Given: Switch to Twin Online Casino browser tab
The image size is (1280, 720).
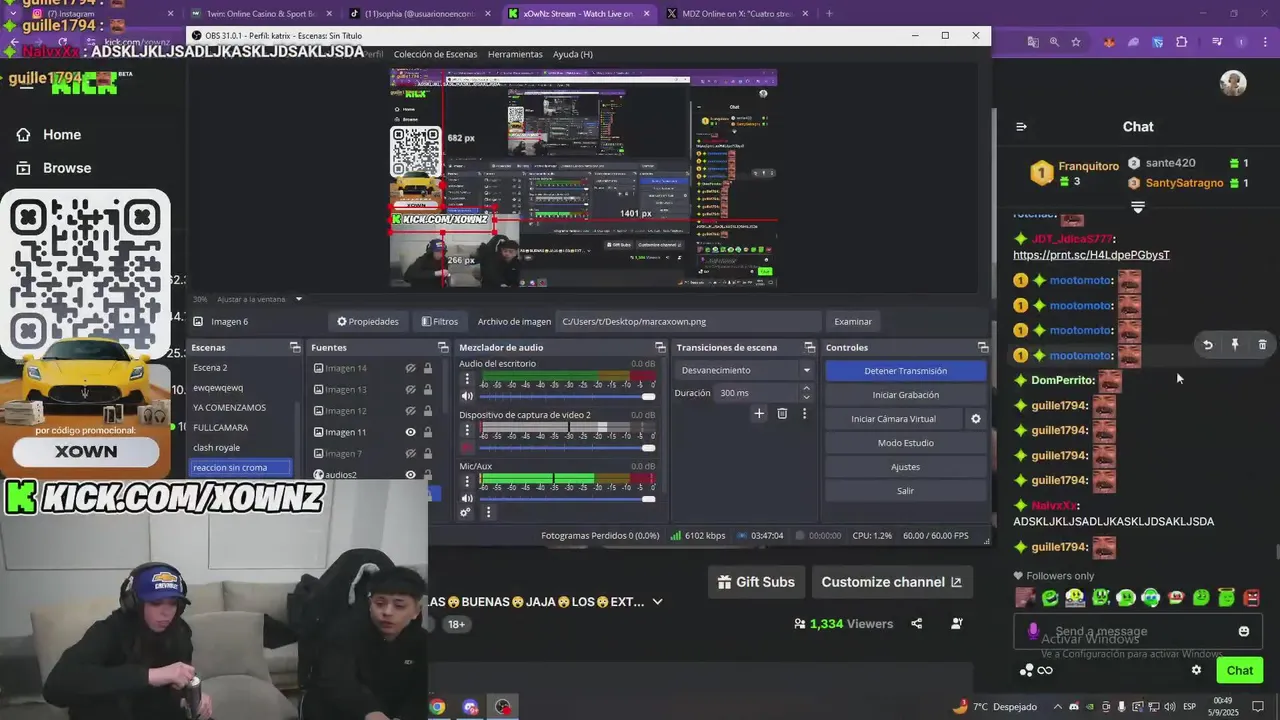Looking at the screenshot, I should pyautogui.click(x=260, y=14).
